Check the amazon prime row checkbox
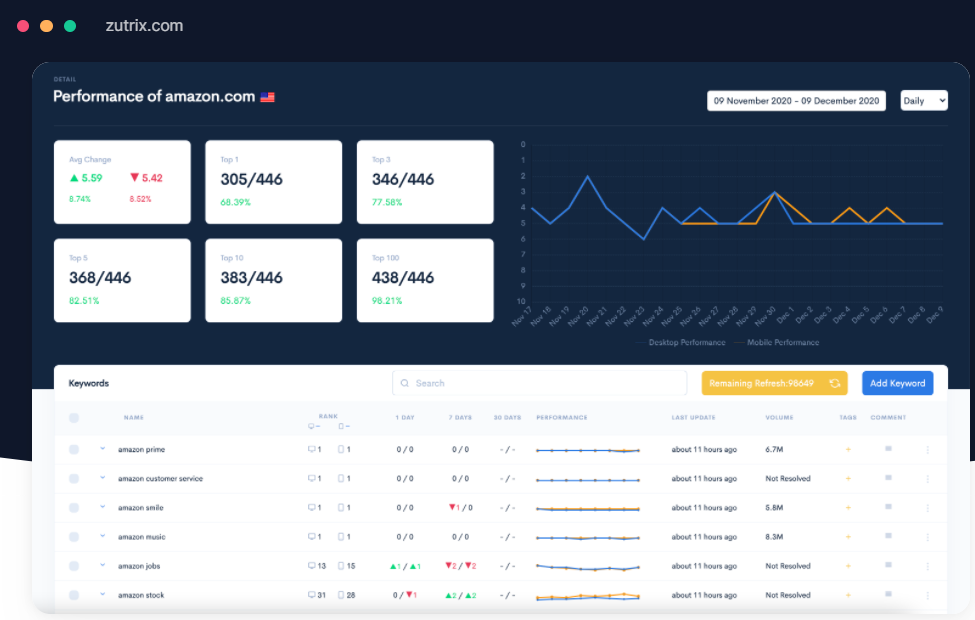975x620 pixels. [74, 450]
